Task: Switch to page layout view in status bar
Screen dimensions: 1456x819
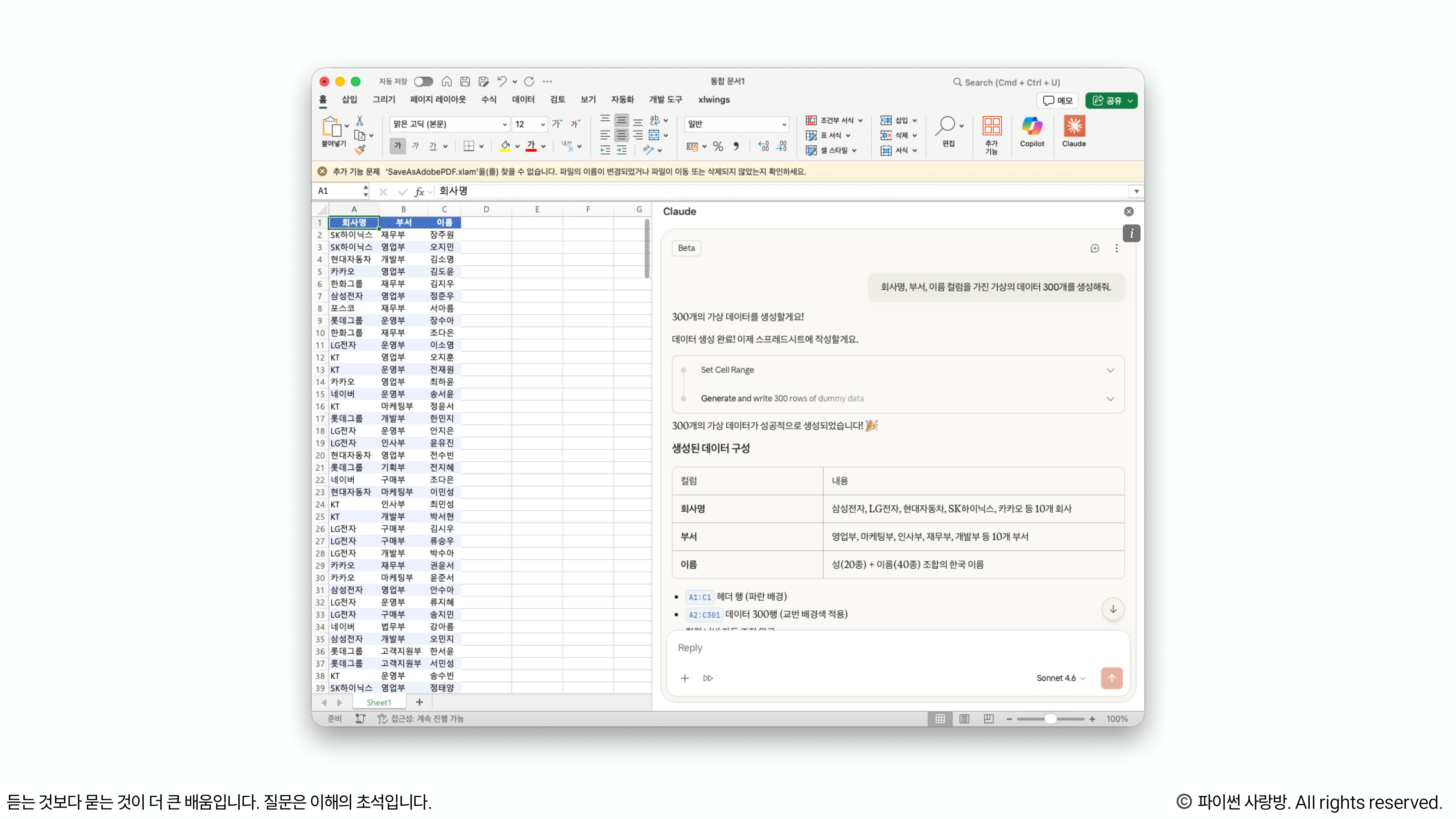Action: [964, 719]
